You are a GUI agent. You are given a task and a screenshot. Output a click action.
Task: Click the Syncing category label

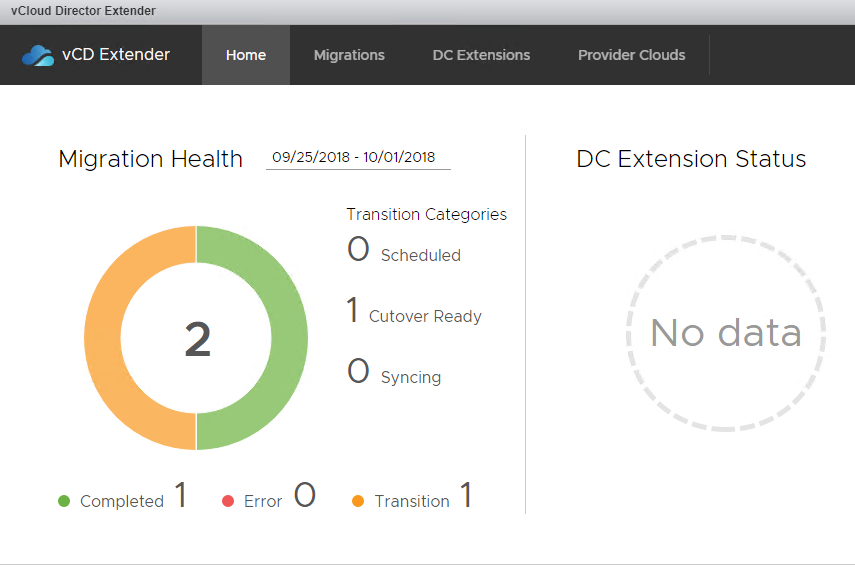[411, 377]
